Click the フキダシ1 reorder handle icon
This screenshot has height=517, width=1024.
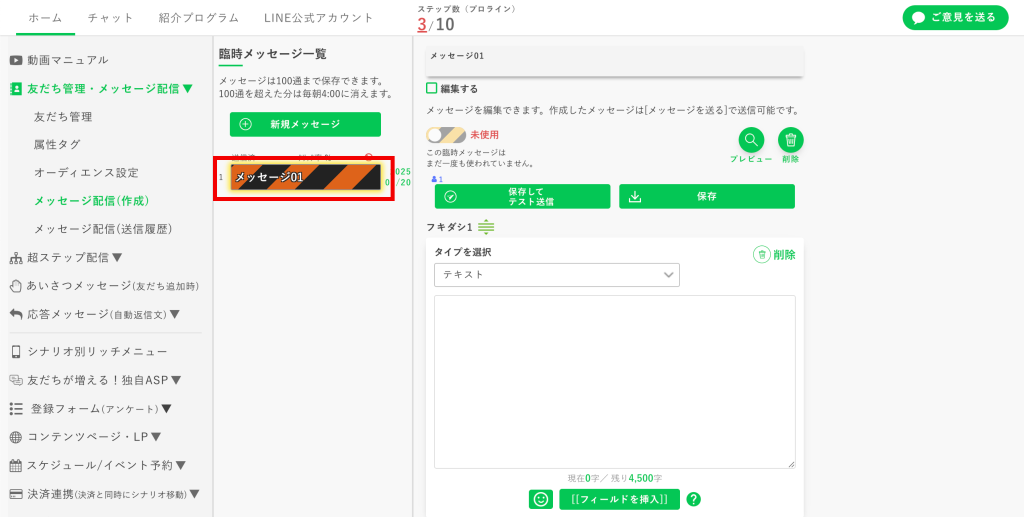[486, 227]
